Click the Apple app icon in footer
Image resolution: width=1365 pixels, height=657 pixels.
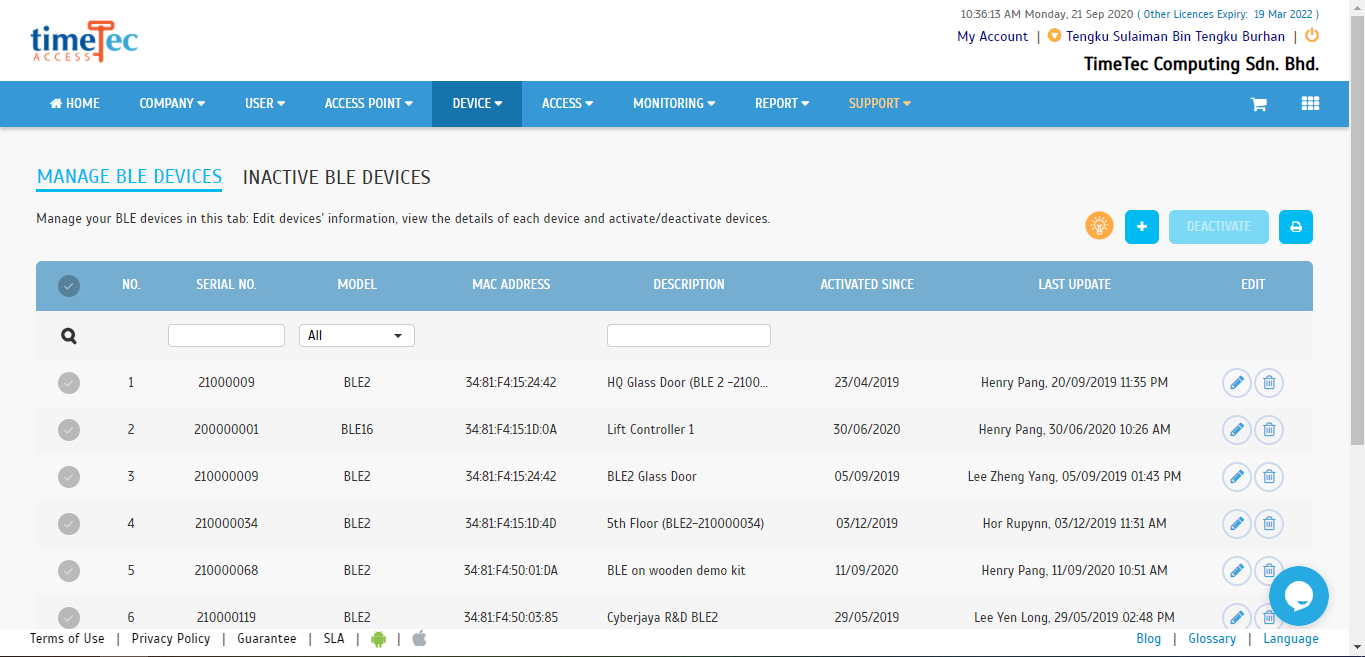(x=419, y=638)
